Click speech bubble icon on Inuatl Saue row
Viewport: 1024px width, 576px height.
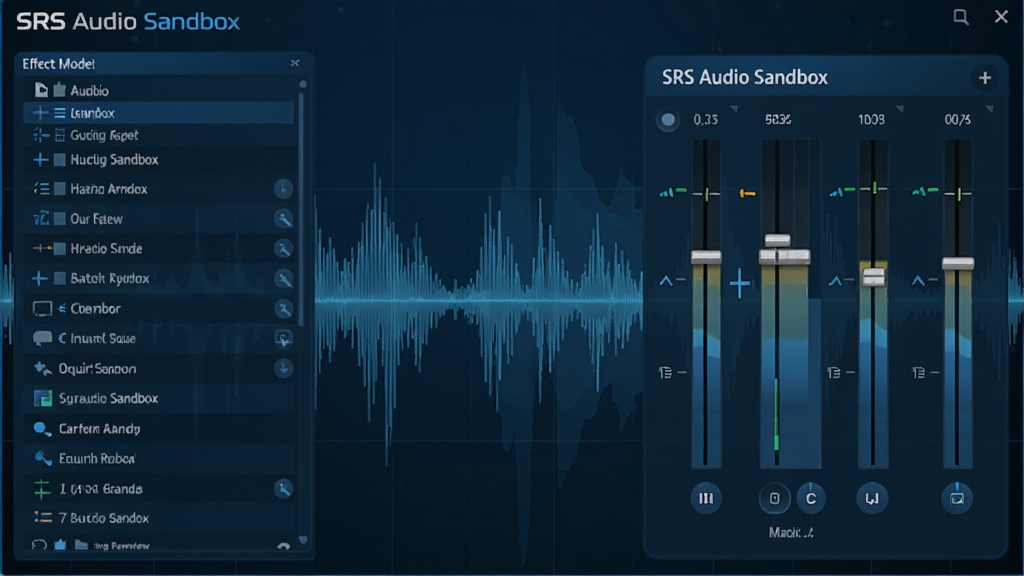[42, 338]
